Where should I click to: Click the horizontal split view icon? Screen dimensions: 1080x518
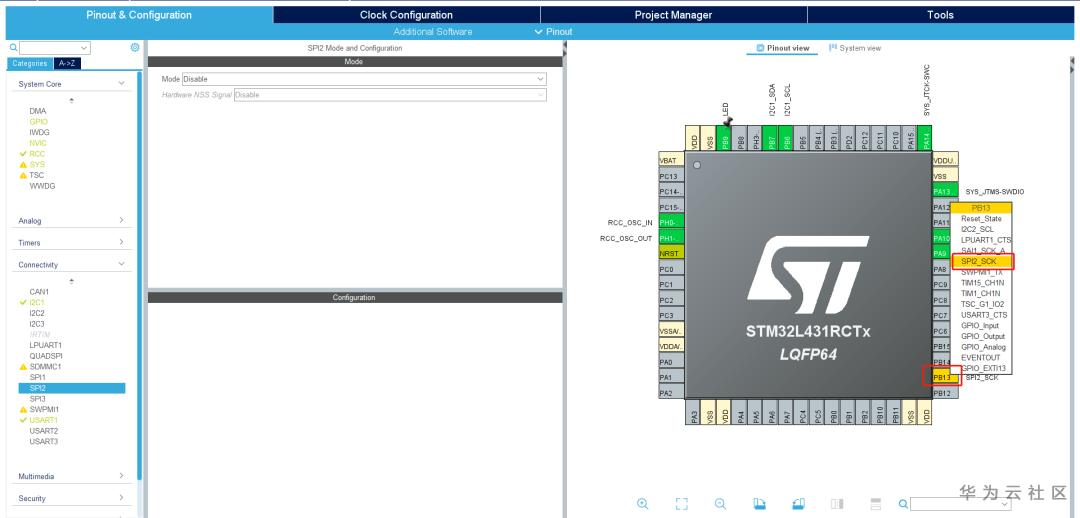click(876, 504)
